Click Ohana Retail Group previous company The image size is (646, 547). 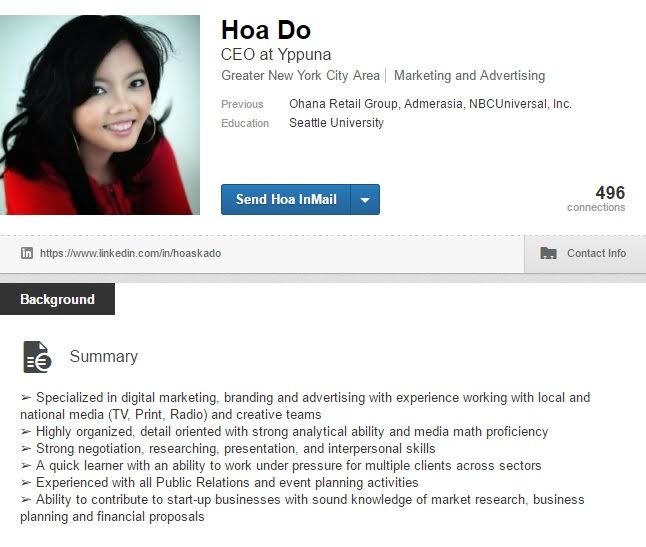pos(344,104)
